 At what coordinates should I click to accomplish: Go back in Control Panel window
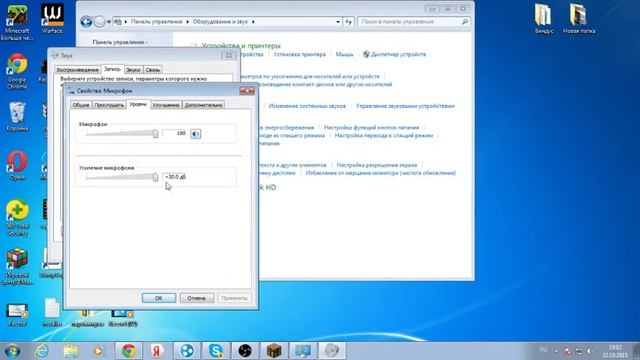click(86, 22)
